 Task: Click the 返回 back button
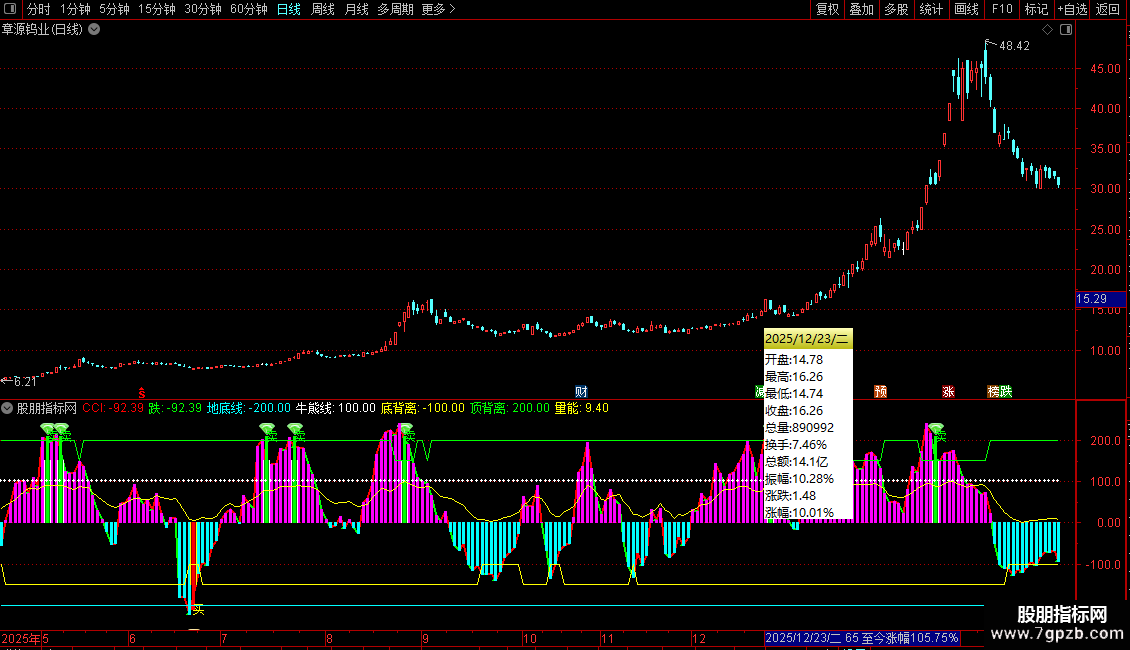coord(1108,9)
